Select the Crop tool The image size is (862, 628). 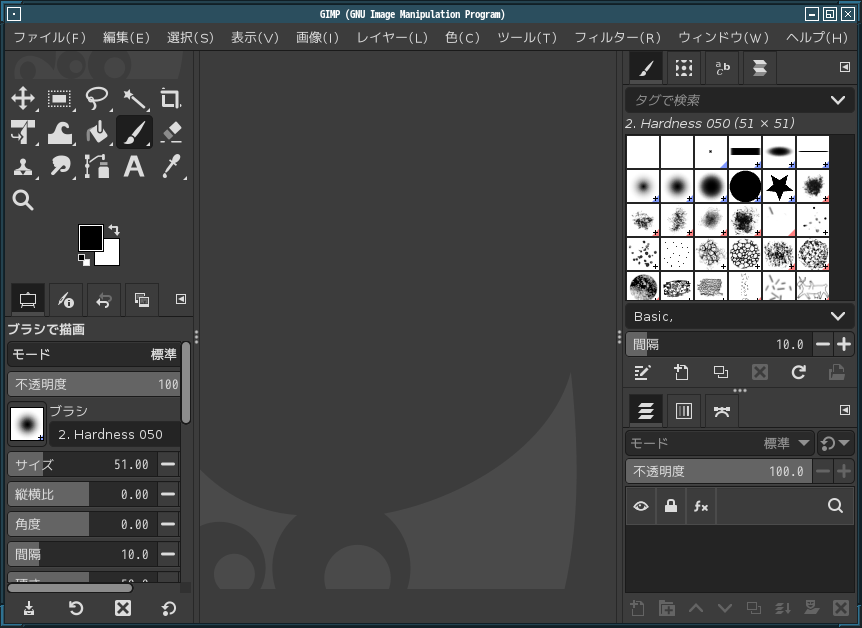click(171, 98)
